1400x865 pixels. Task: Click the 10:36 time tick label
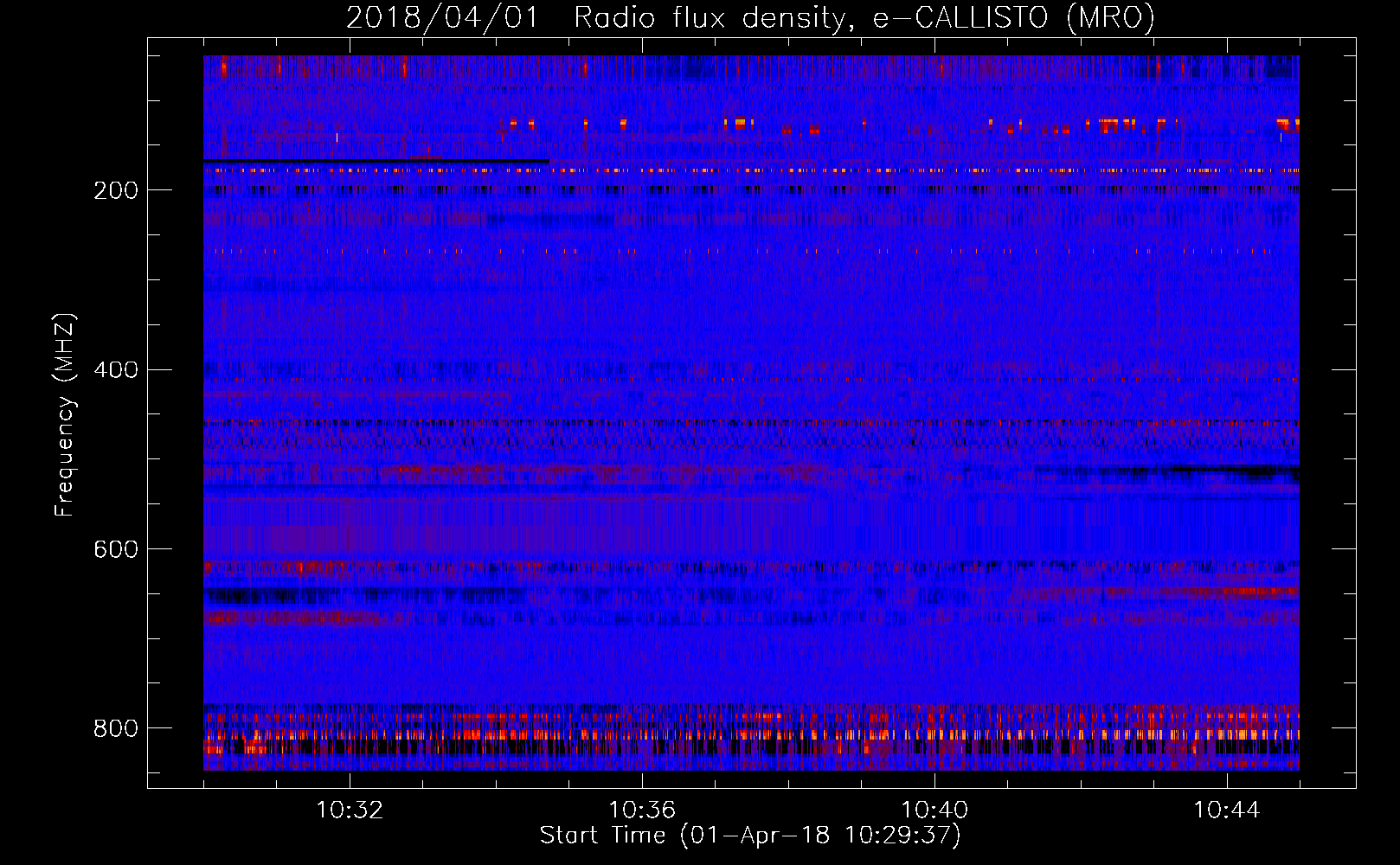pos(642,811)
